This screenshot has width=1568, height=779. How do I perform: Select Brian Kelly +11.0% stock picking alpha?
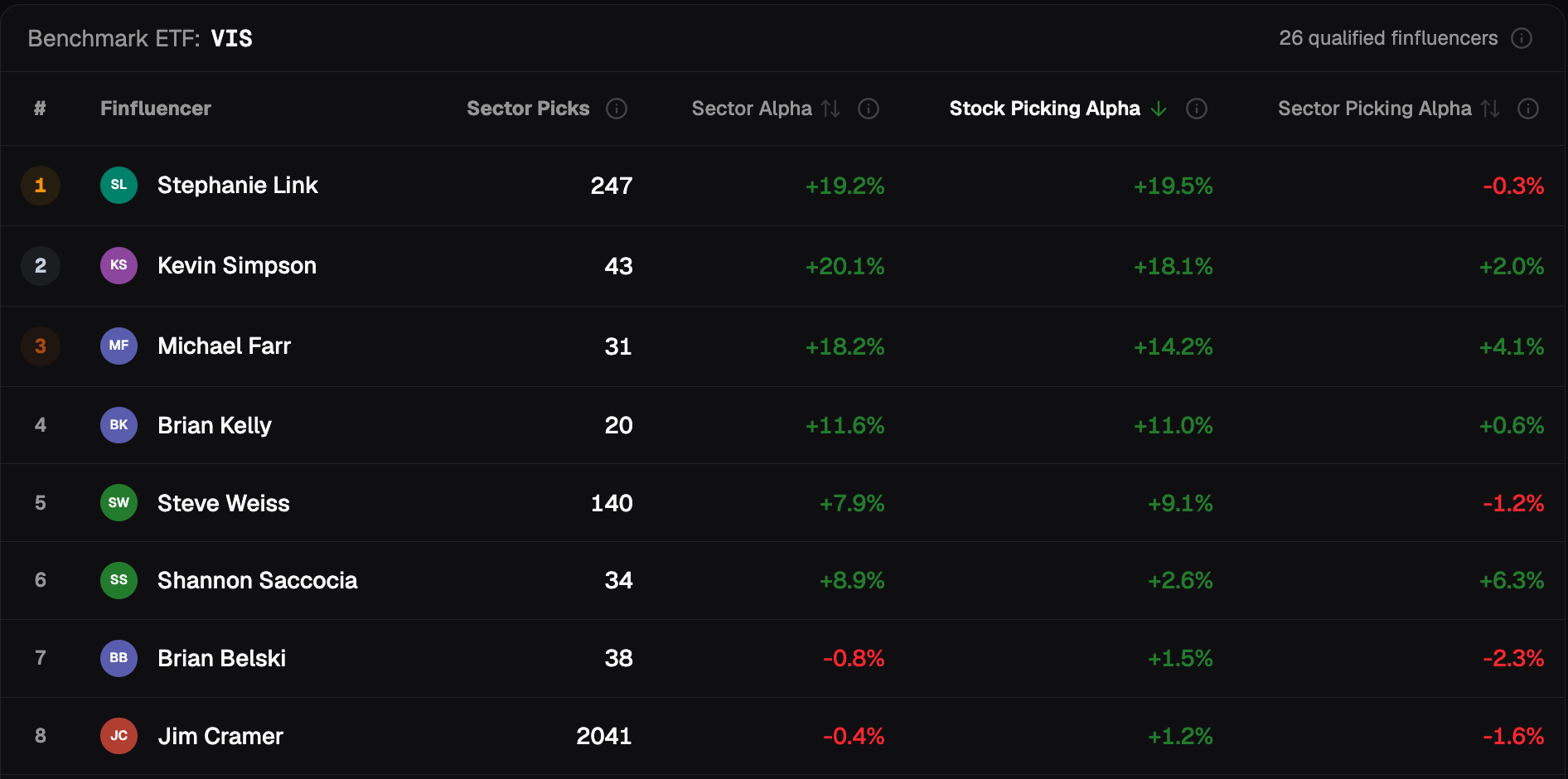coord(1173,426)
